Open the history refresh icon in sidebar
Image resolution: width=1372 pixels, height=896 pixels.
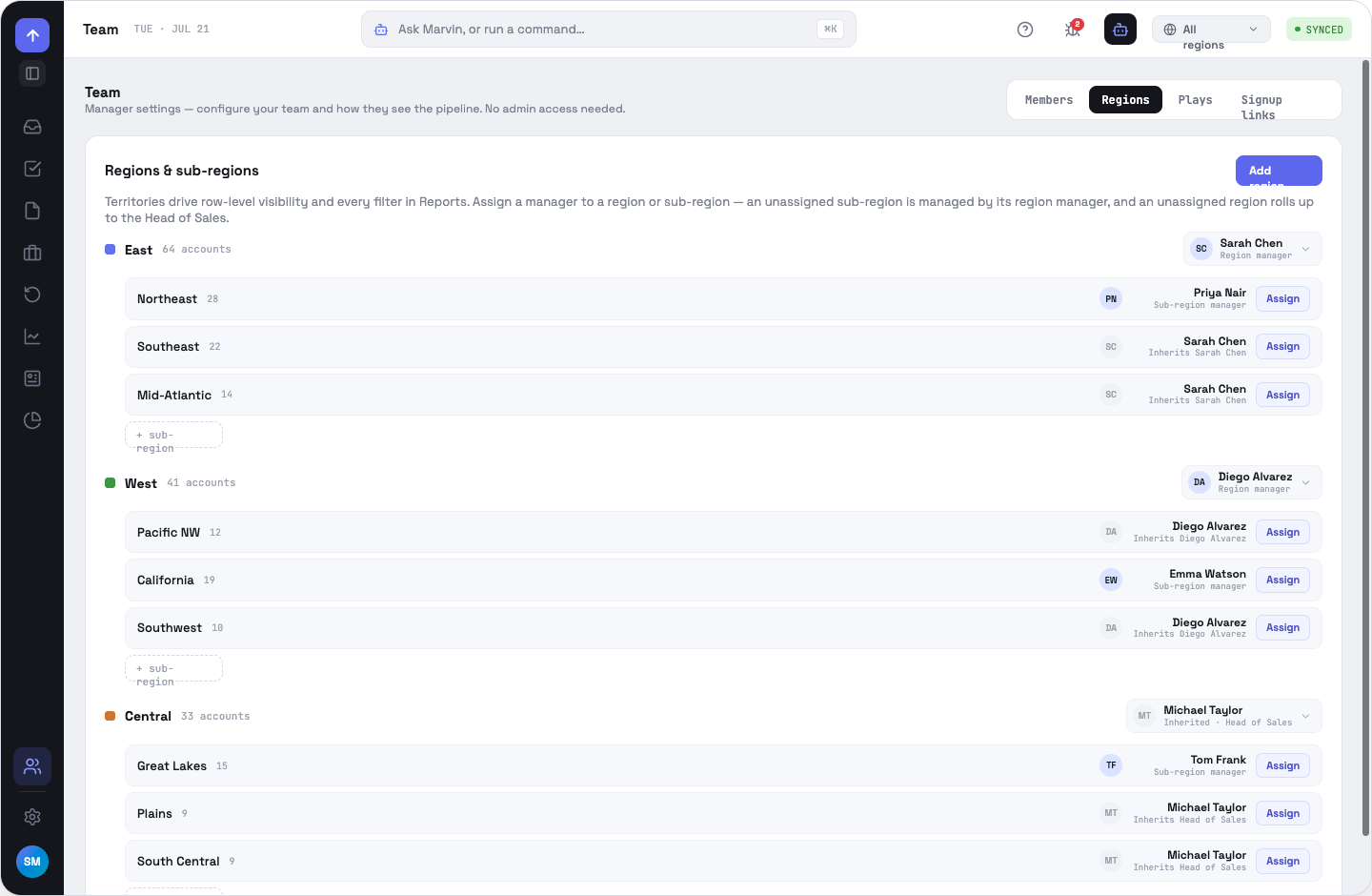click(32, 295)
